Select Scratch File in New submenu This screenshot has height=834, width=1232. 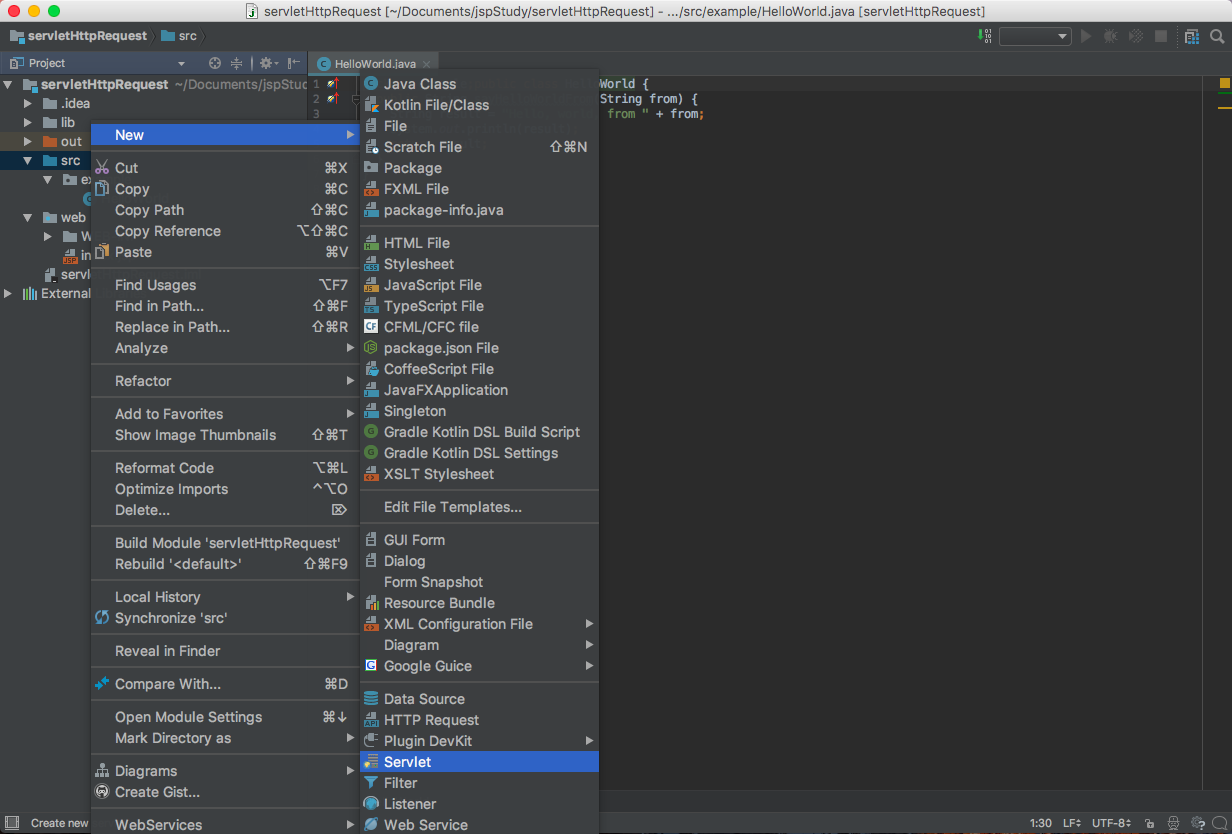pyautogui.click(x=479, y=147)
